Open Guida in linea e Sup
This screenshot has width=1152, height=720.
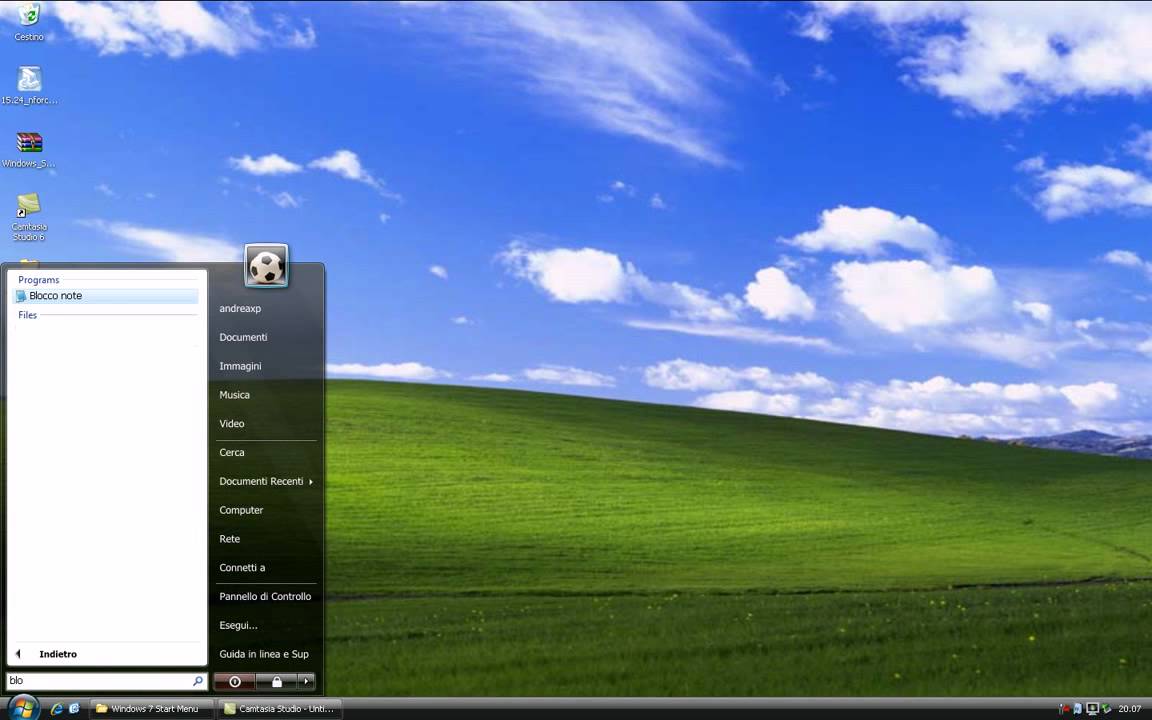tap(264, 654)
